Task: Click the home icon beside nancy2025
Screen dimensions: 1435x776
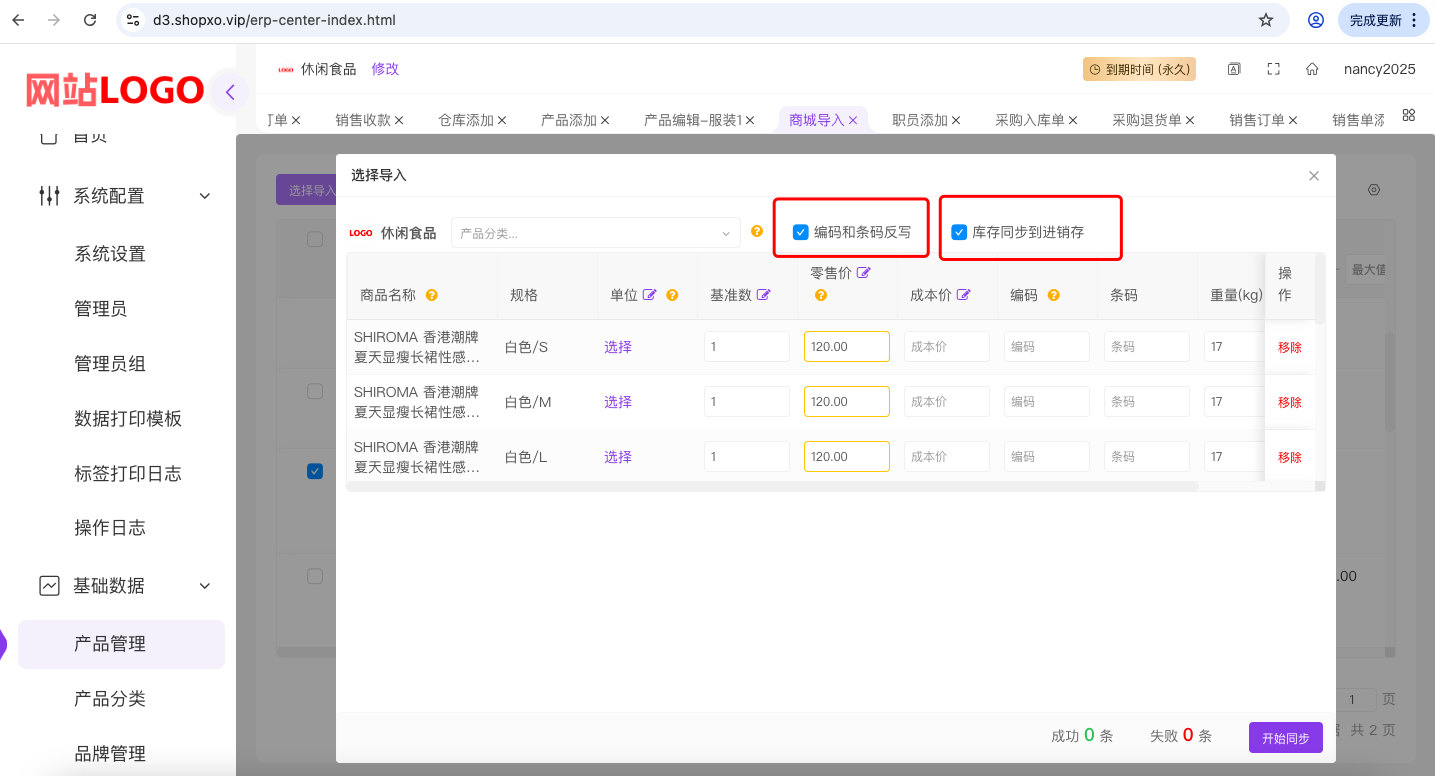Action: click(x=1312, y=69)
